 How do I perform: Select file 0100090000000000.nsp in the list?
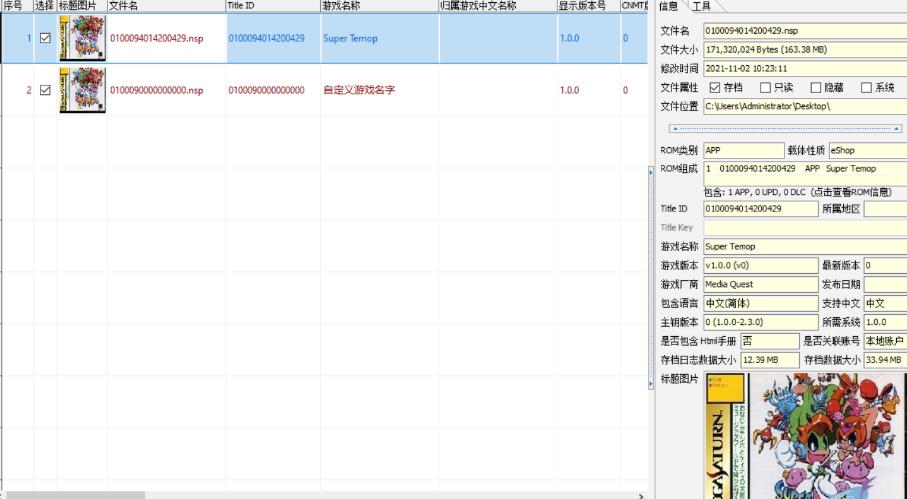coord(157,90)
